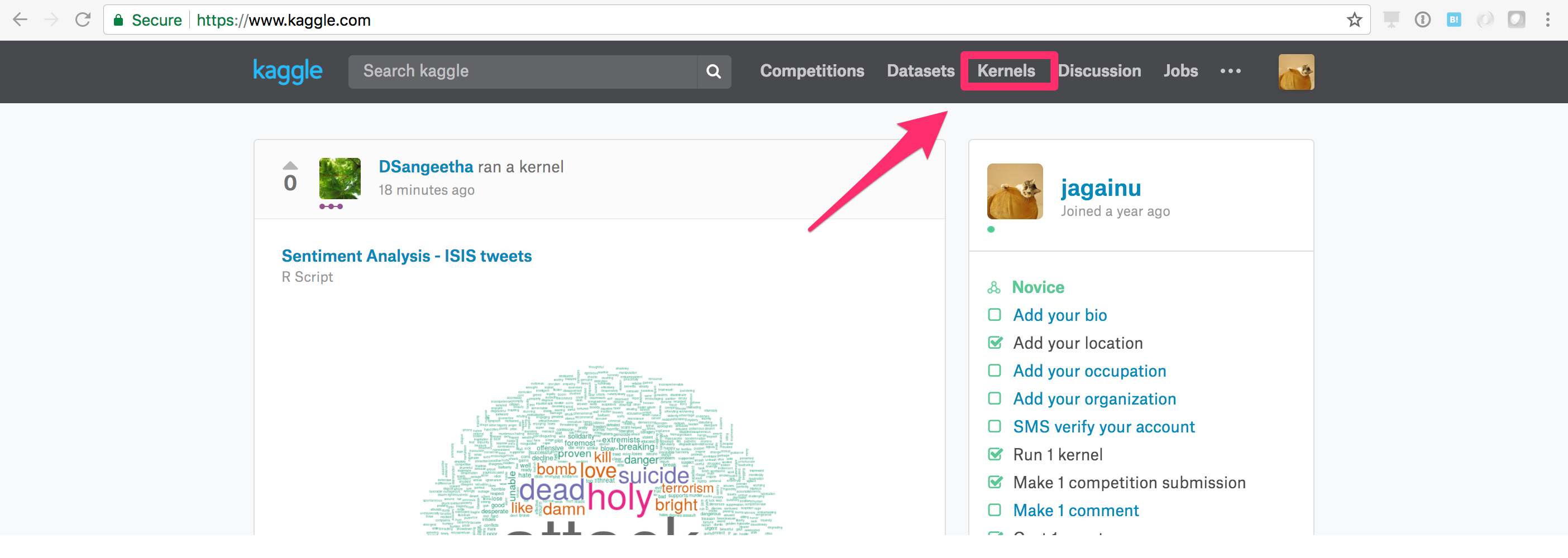Click the Kaggle logo
Screen dimensions: 1568x558
pos(288,71)
